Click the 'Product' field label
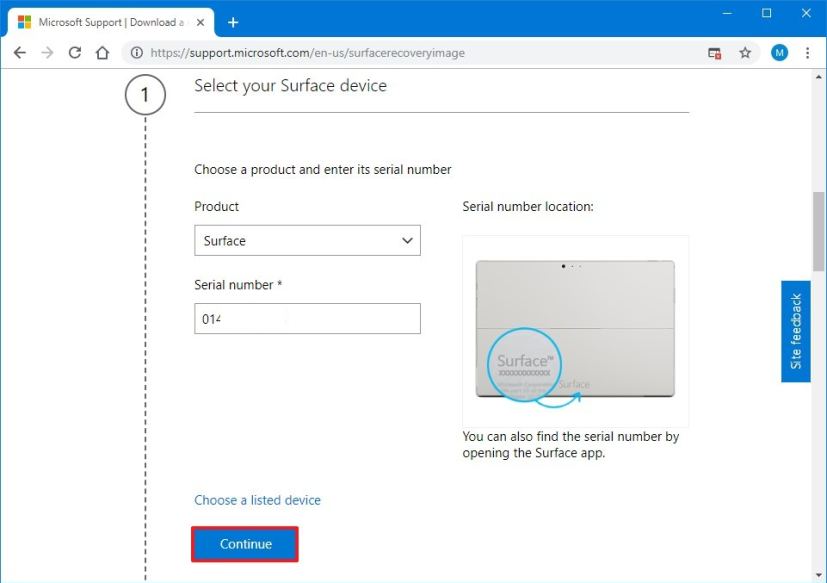The height and width of the screenshot is (583, 827). (216, 206)
